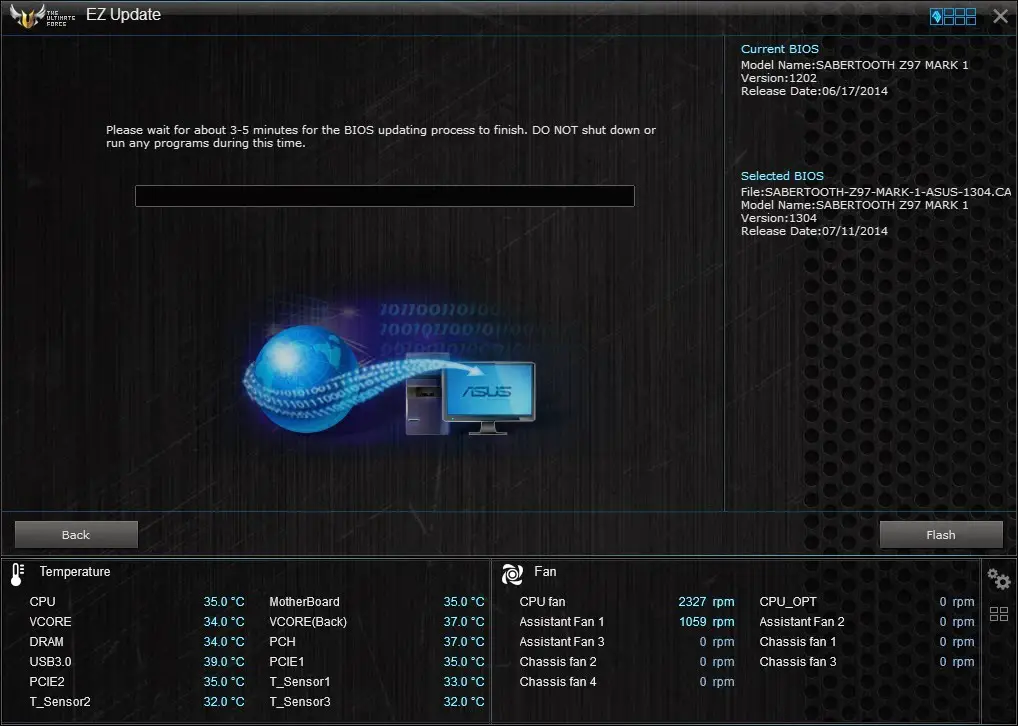
Task: Click the 2327 rpm reading
Action: point(706,601)
